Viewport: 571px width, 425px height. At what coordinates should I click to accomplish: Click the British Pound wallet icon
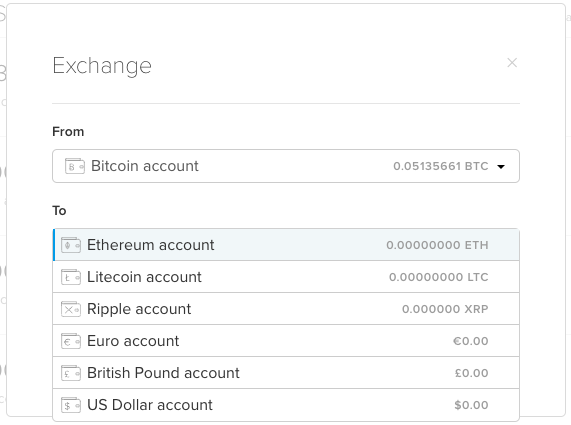(71, 373)
